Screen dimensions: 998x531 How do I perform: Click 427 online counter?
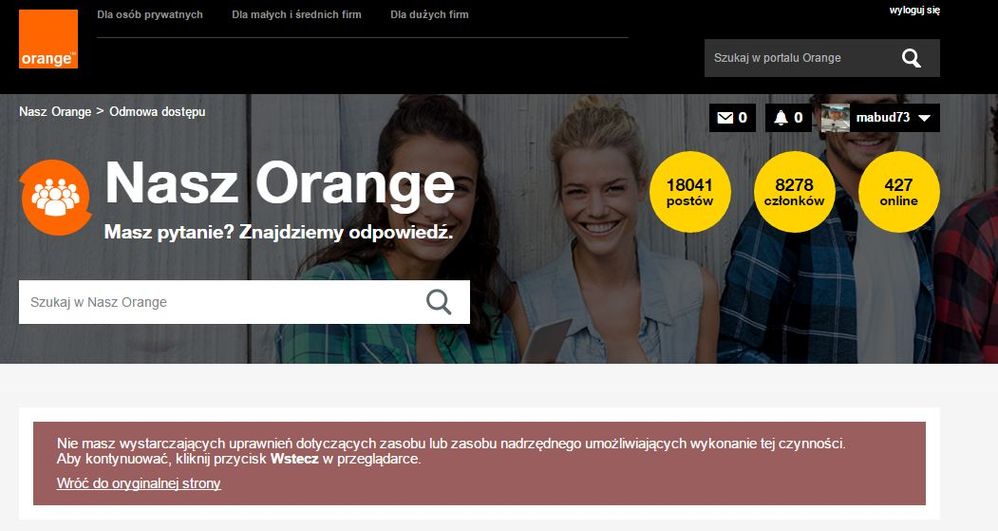click(x=899, y=192)
